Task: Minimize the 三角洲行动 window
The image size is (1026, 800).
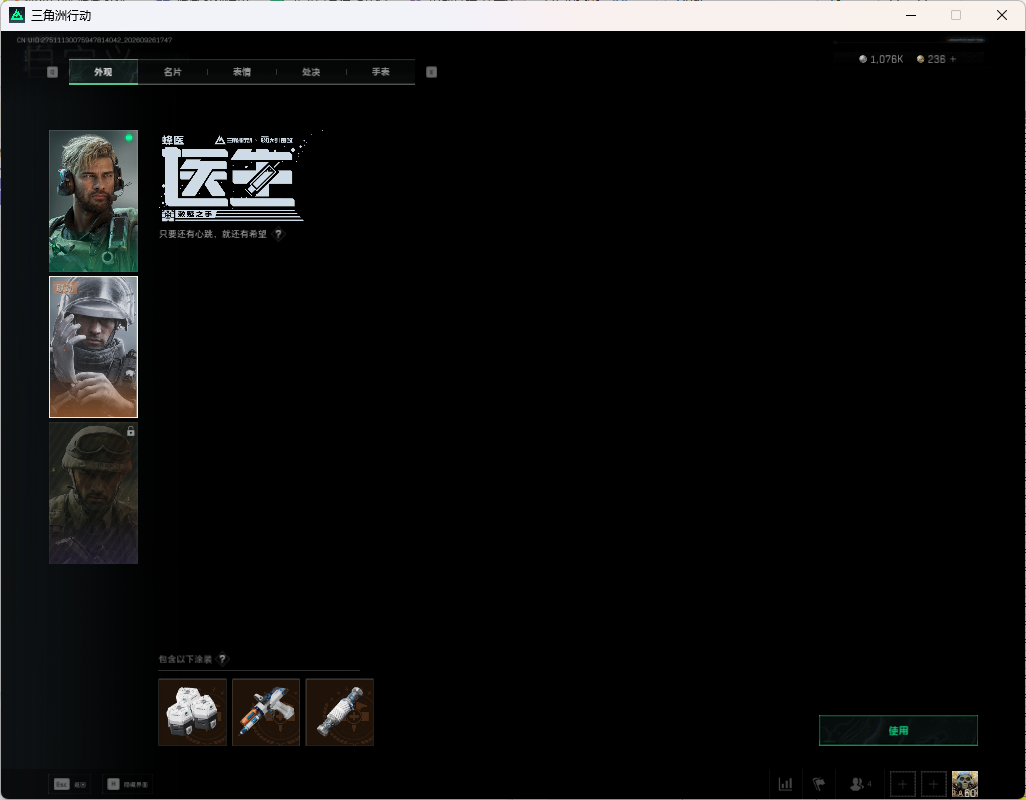Action: 911,15
